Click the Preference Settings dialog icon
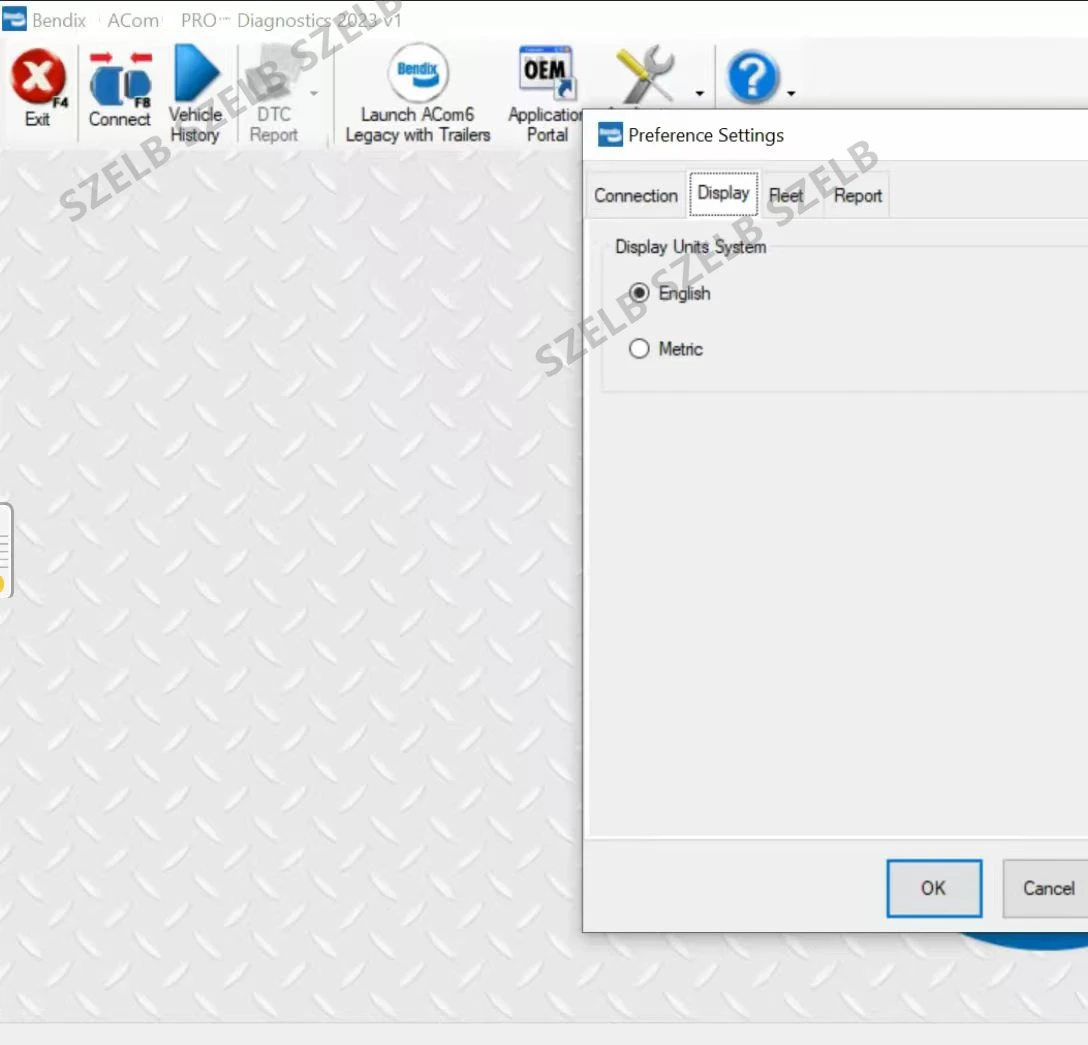 click(x=610, y=135)
